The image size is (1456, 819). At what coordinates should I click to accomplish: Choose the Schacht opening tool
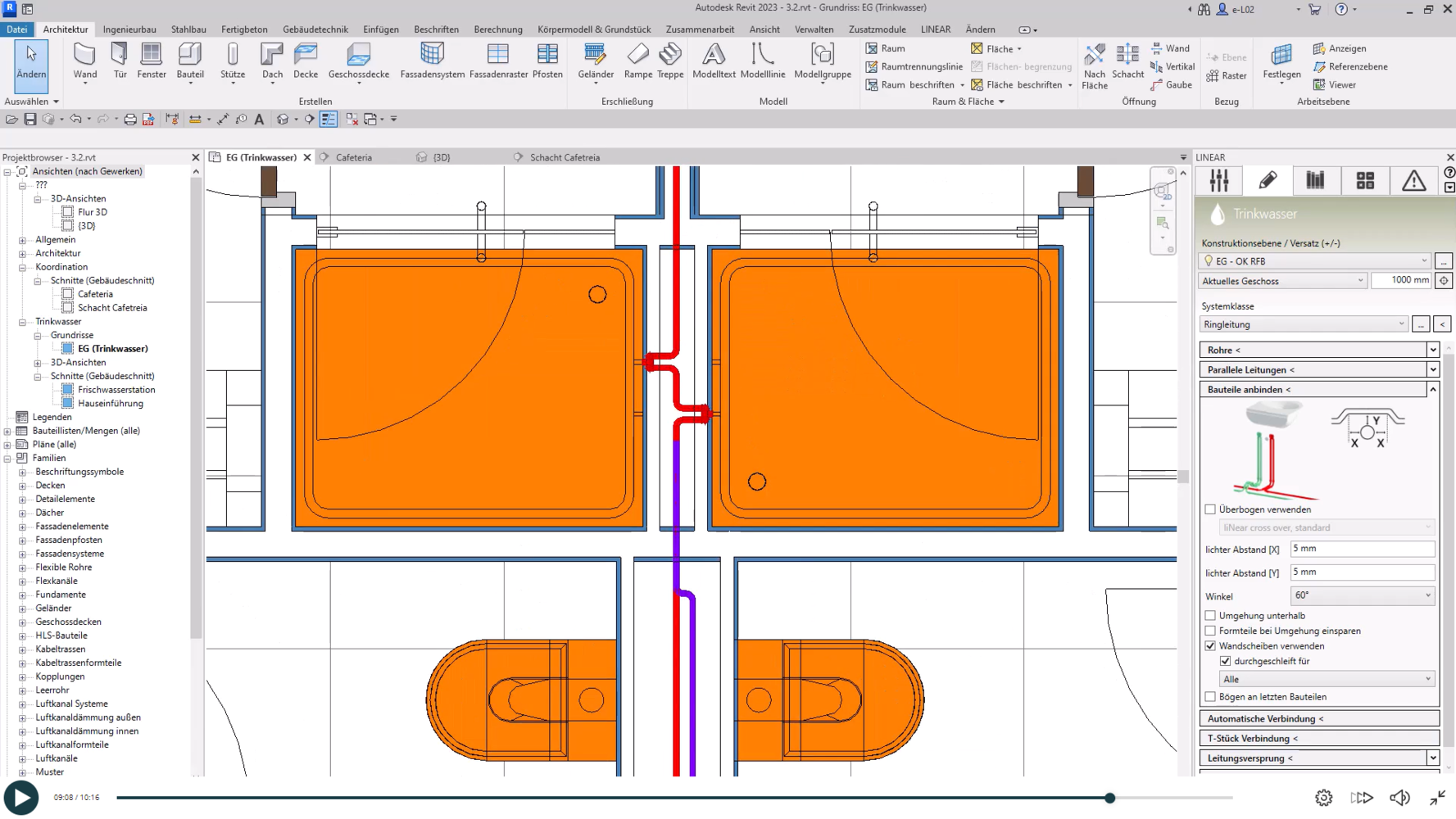(1127, 61)
